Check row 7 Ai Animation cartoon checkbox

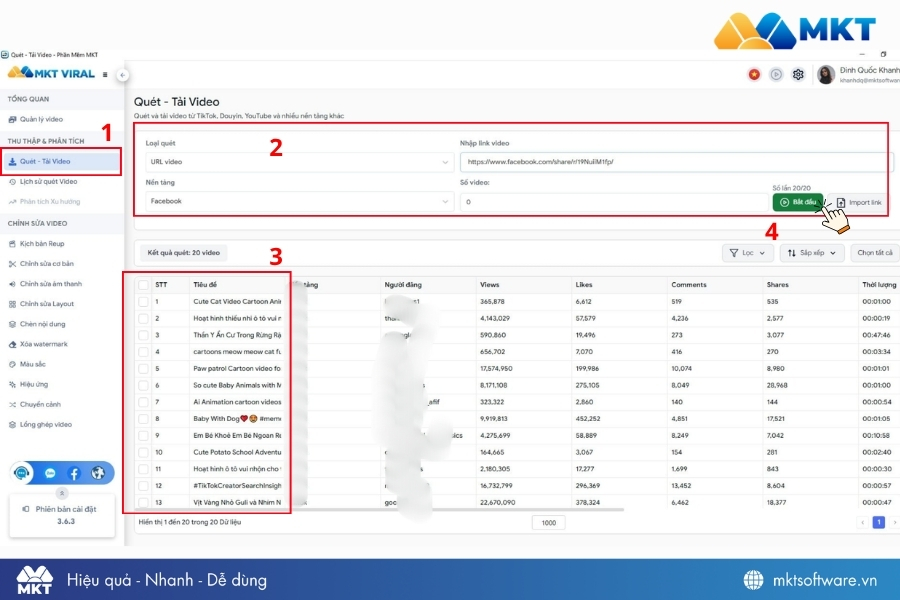click(143, 402)
